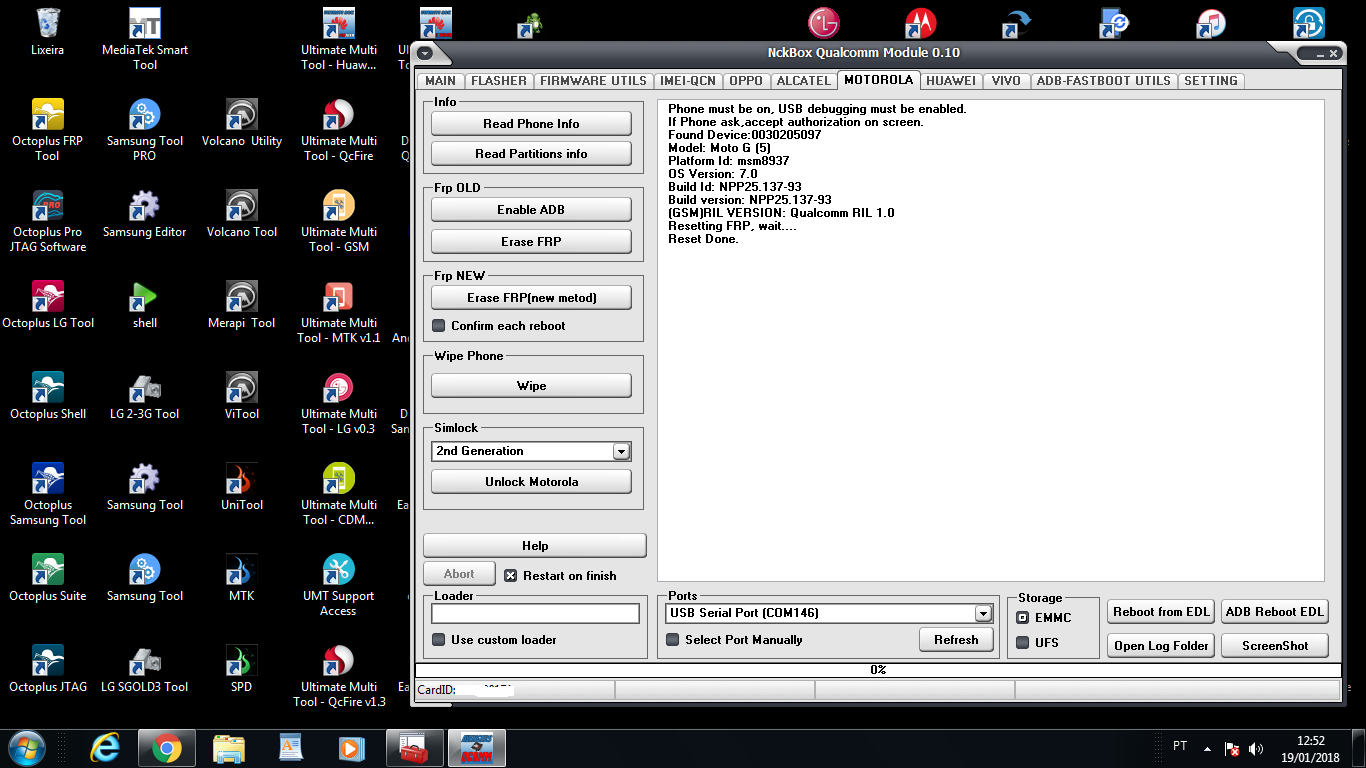Open Google Chrome from the taskbar
The width and height of the screenshot is (1366, 768).
[166, 747]
